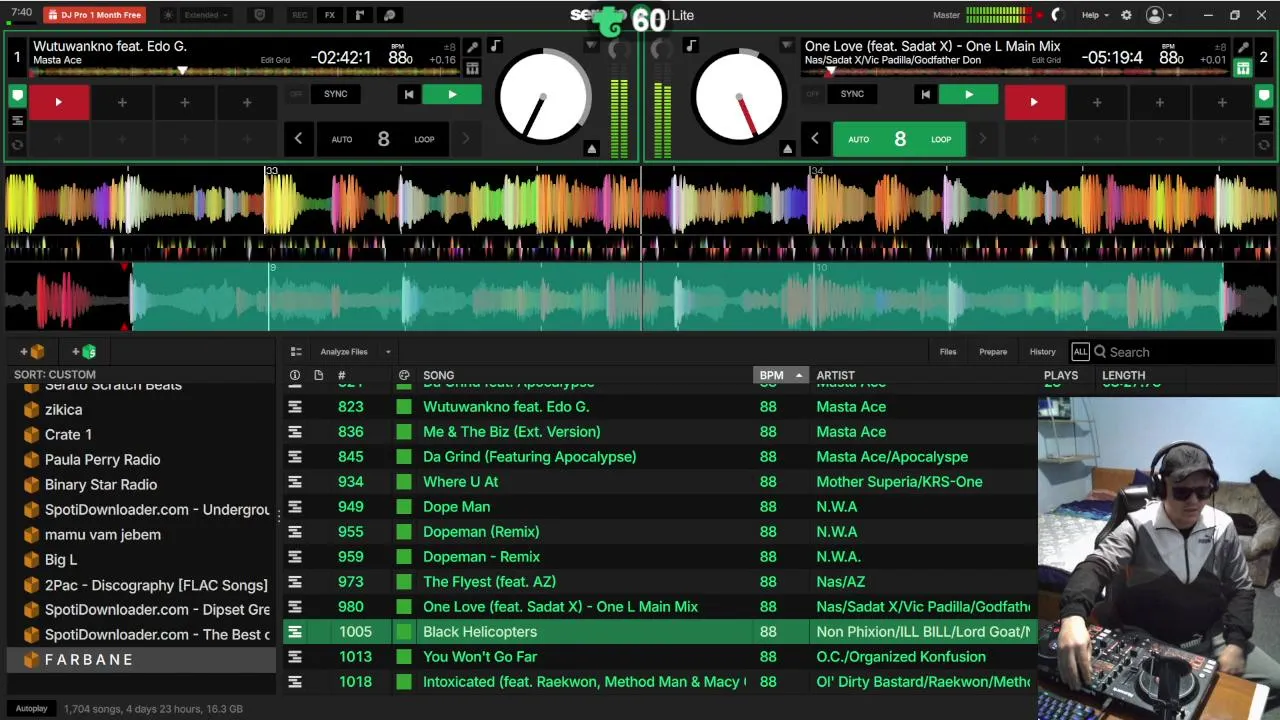Jump to track start on deck 2
Image resolution: width=1280 pixels, height=720 pixels.
(925, 94)
